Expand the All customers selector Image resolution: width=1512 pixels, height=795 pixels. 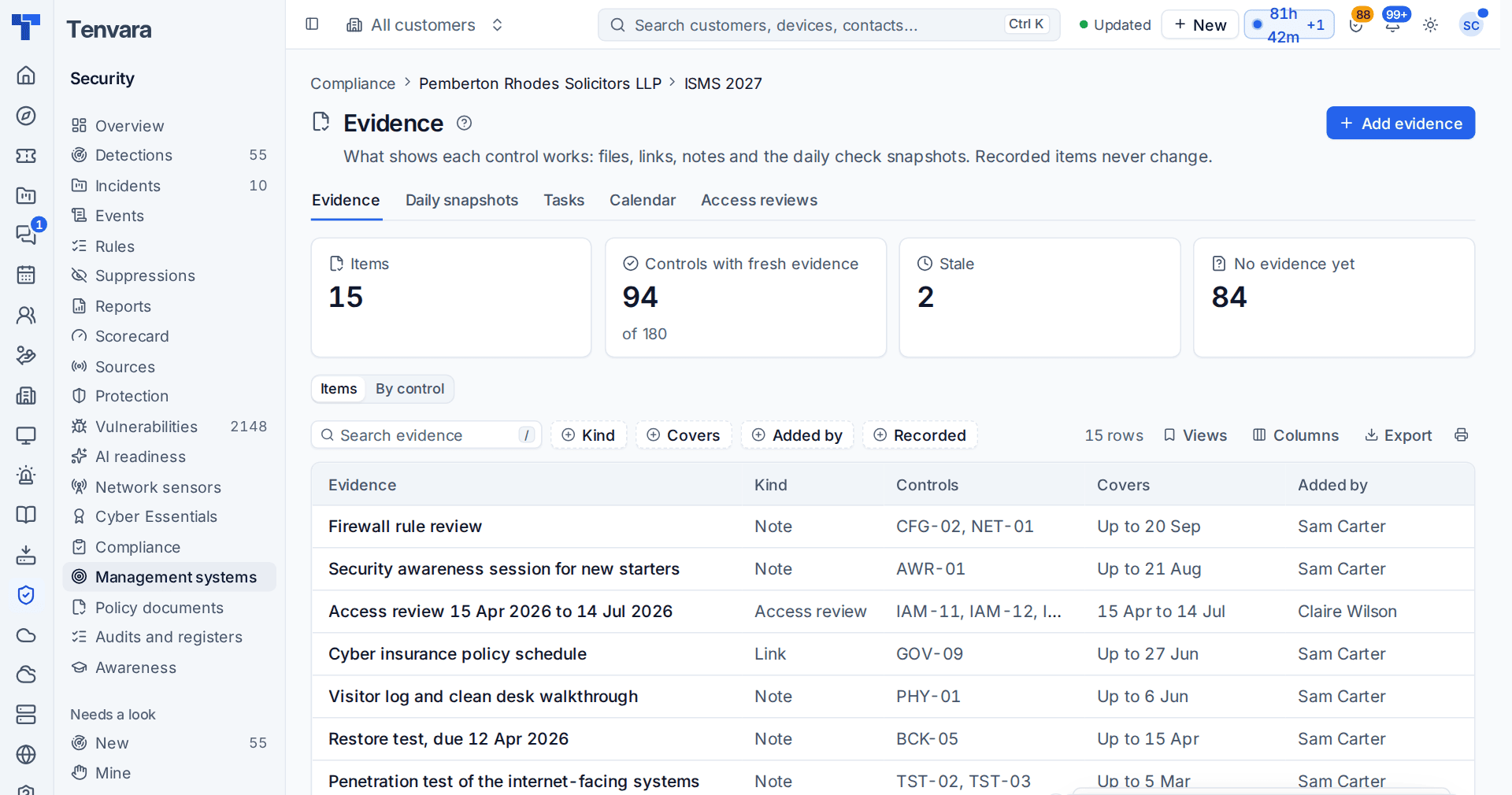click(x=425, y=25)
